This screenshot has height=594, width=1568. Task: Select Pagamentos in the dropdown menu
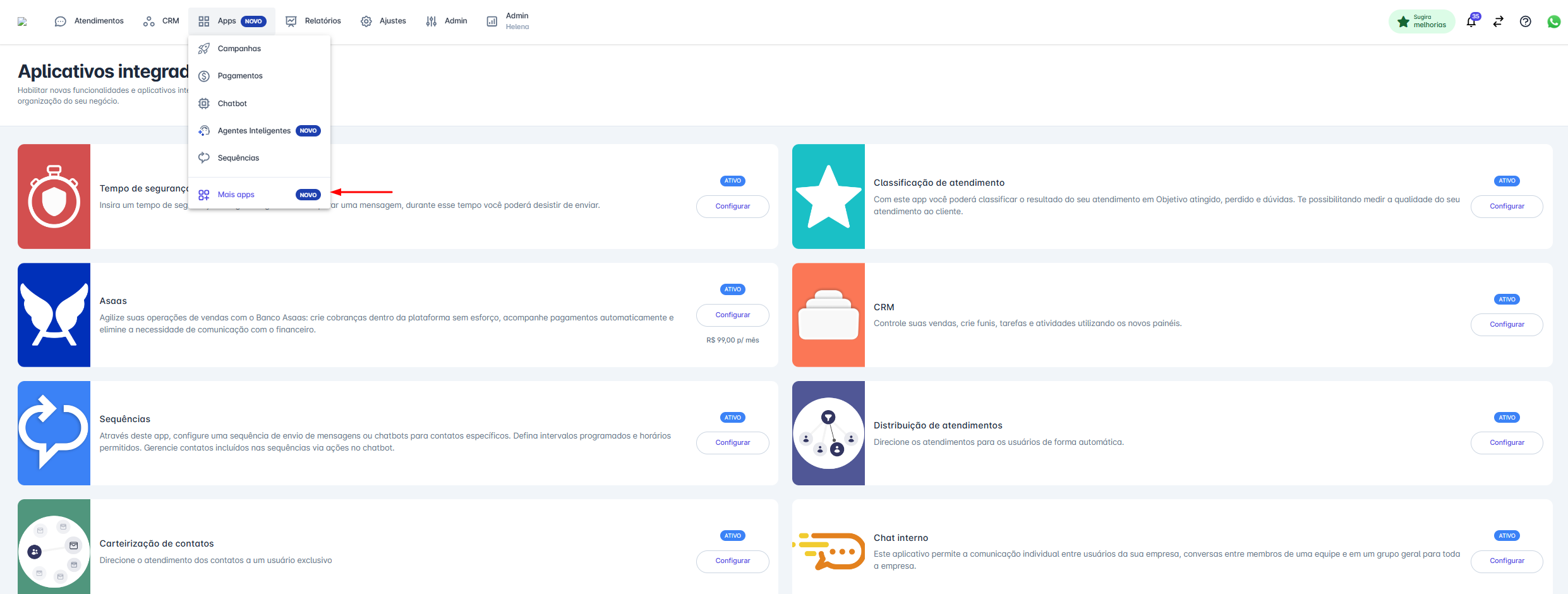[x=239, y=76]
